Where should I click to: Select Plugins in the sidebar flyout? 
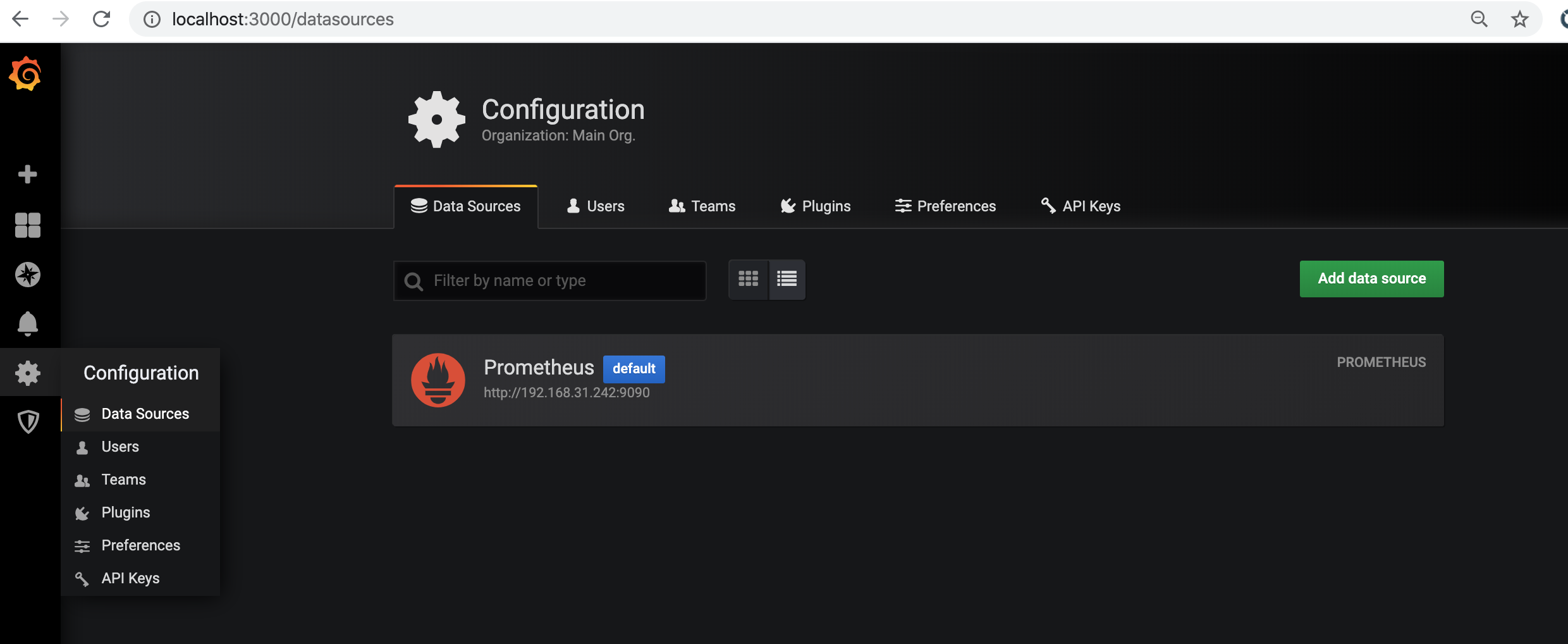[140, 512]
